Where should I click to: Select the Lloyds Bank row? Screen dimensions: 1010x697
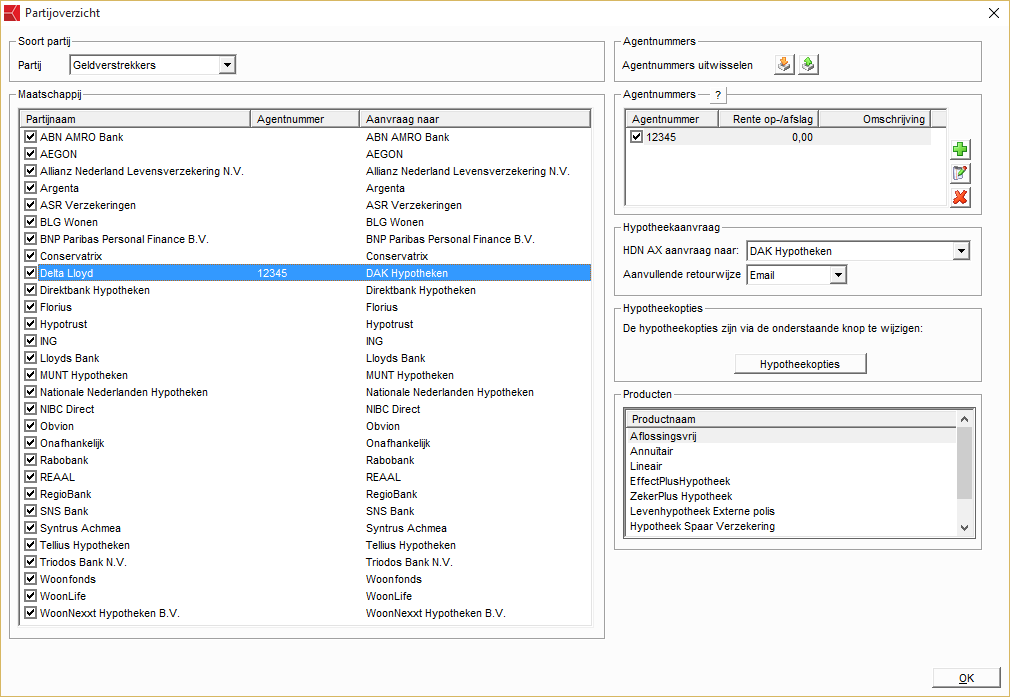point(306,358)
